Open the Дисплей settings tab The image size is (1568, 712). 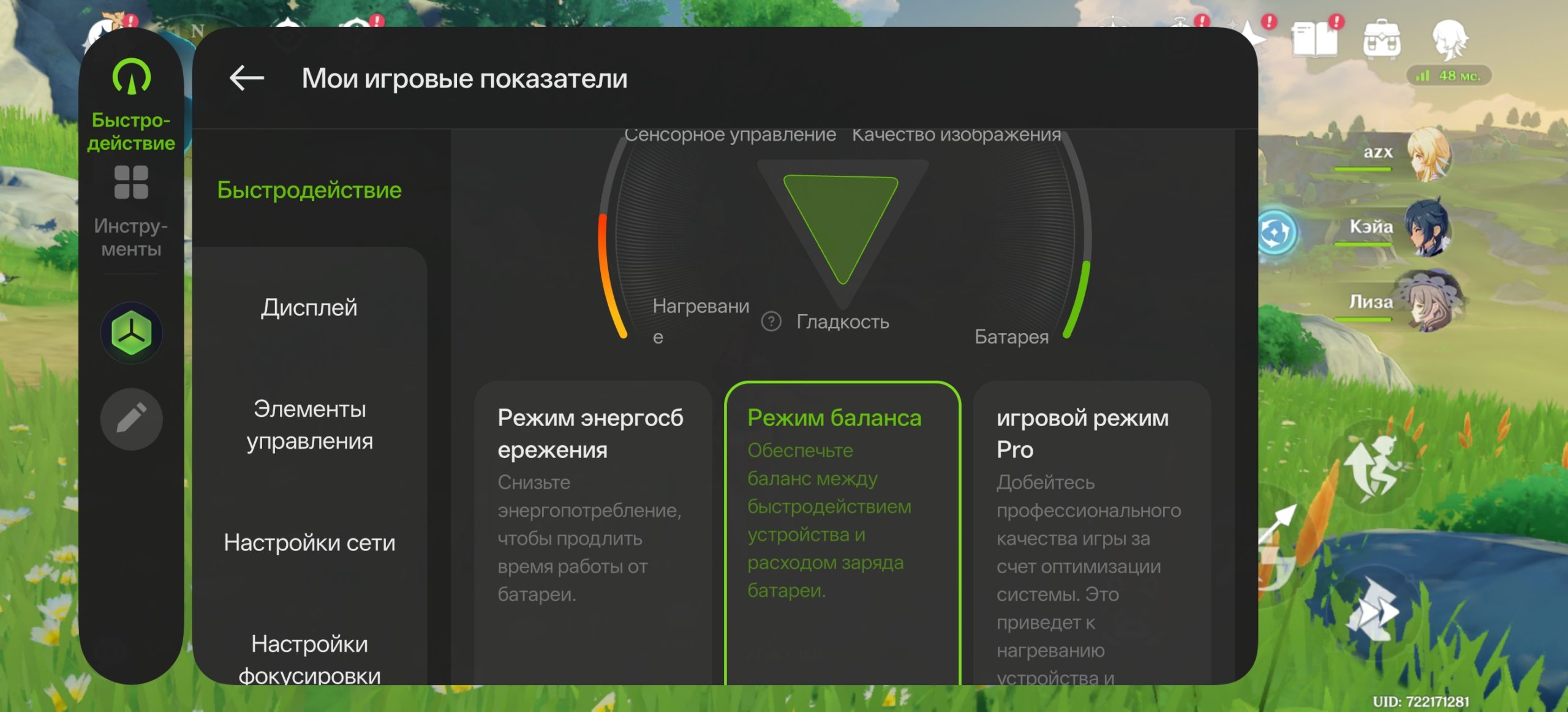coord(309,307)
